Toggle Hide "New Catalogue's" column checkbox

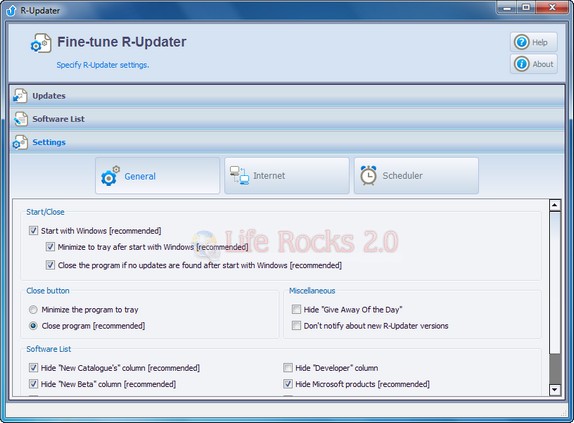pos(33,367)
